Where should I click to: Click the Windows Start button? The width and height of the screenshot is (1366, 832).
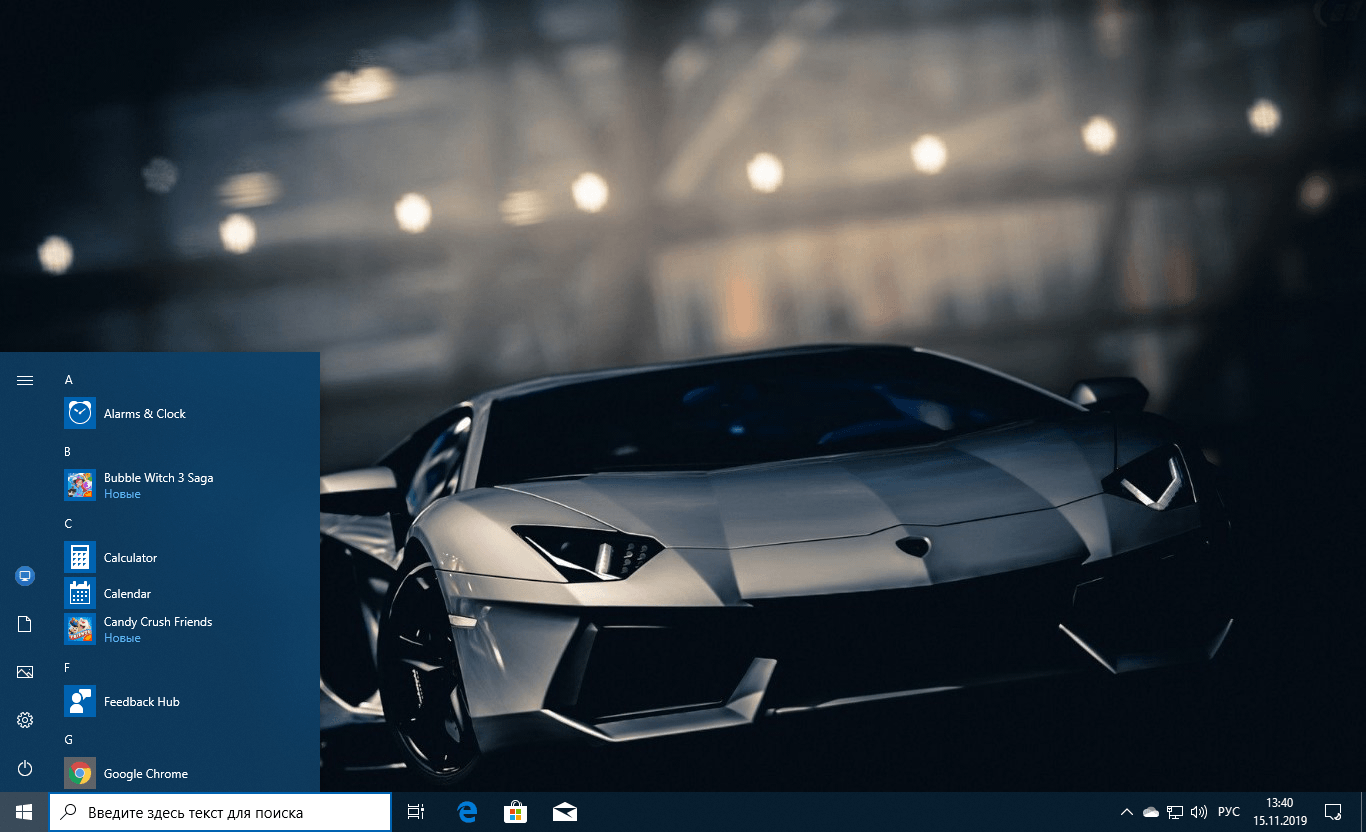point(24,812)
